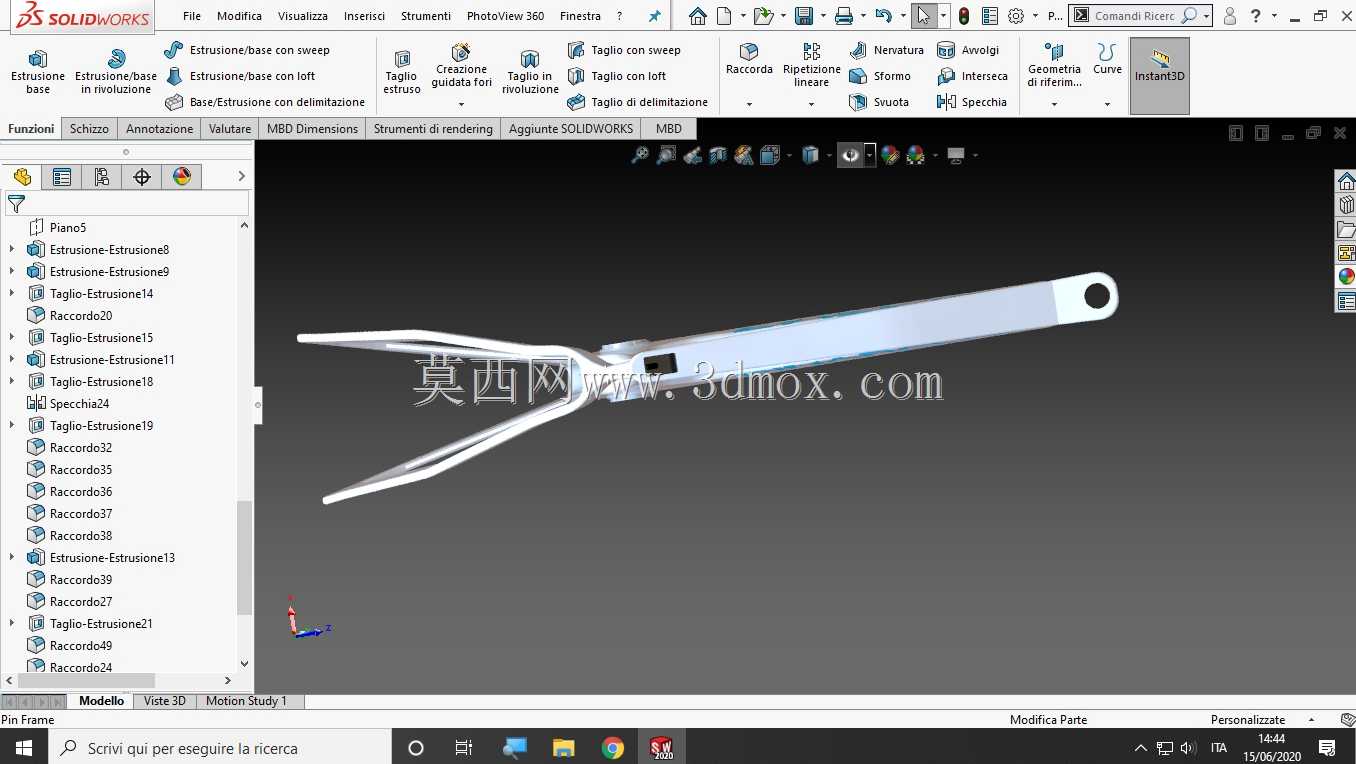
Task: Activate the Specchia mirror tool in ribbon
Action: click(972, 102)
